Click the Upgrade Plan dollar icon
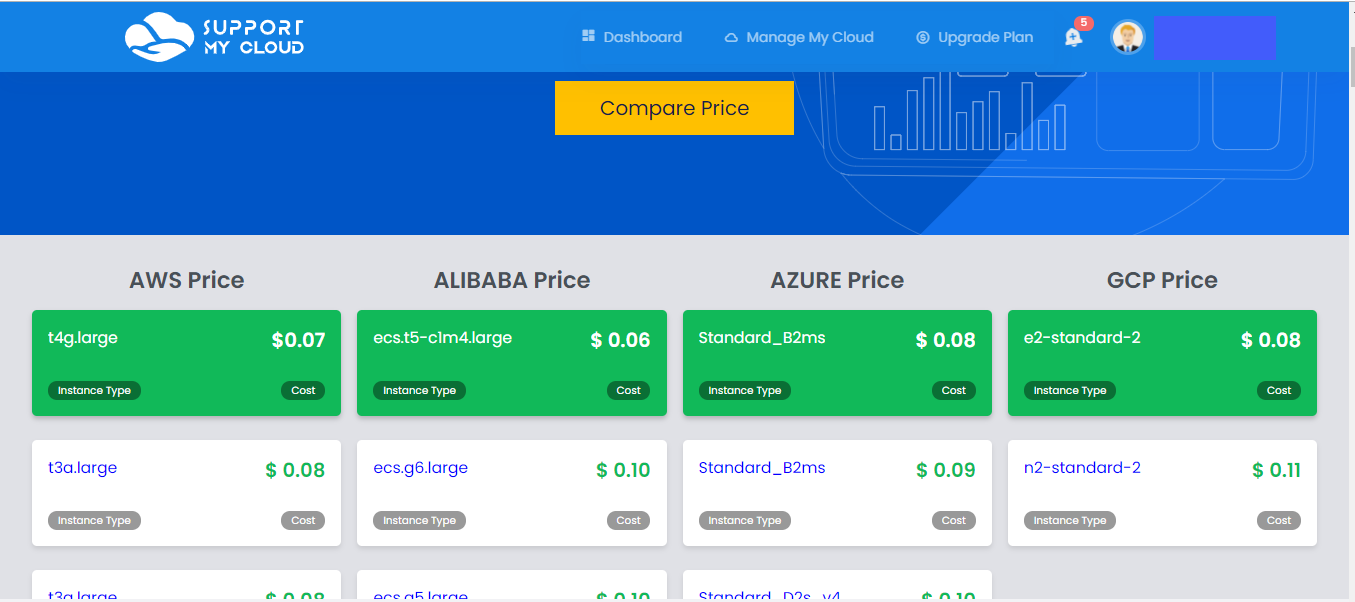This screenshot has width=1355, height=602. coord(922,38)
